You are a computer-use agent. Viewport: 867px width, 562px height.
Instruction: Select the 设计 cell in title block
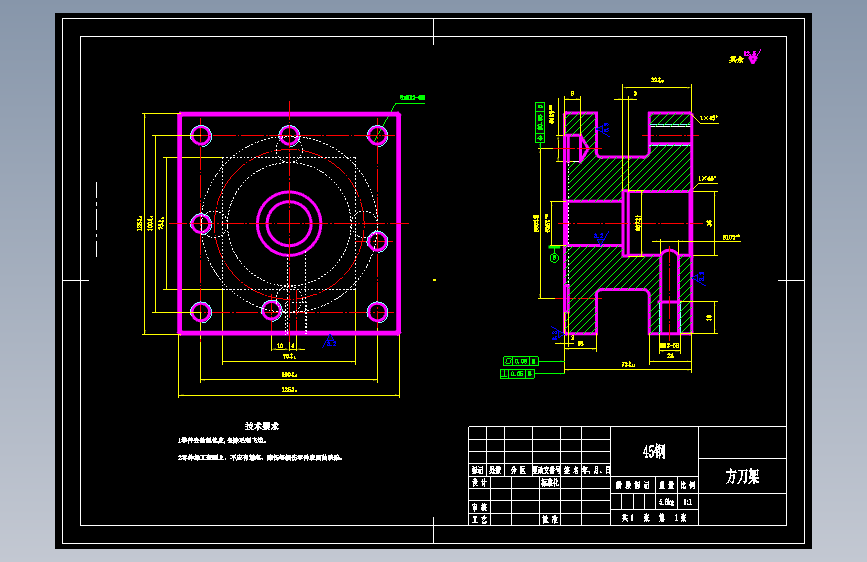[x=479, y=482]
